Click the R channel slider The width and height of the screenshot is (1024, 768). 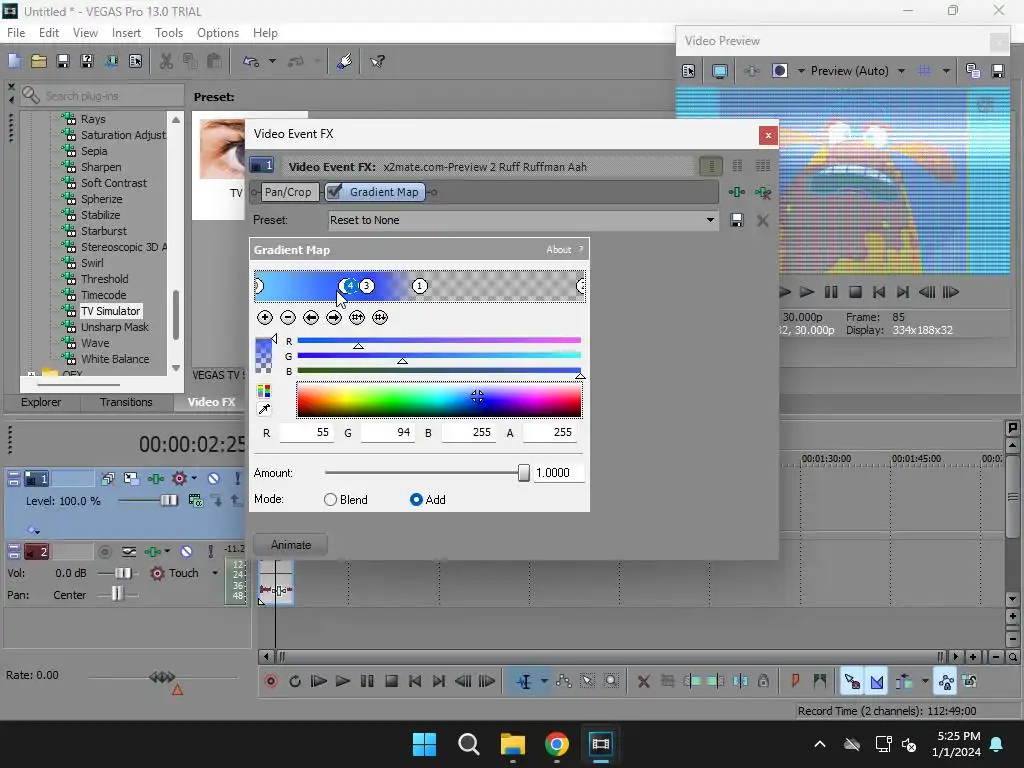[439, 340]
